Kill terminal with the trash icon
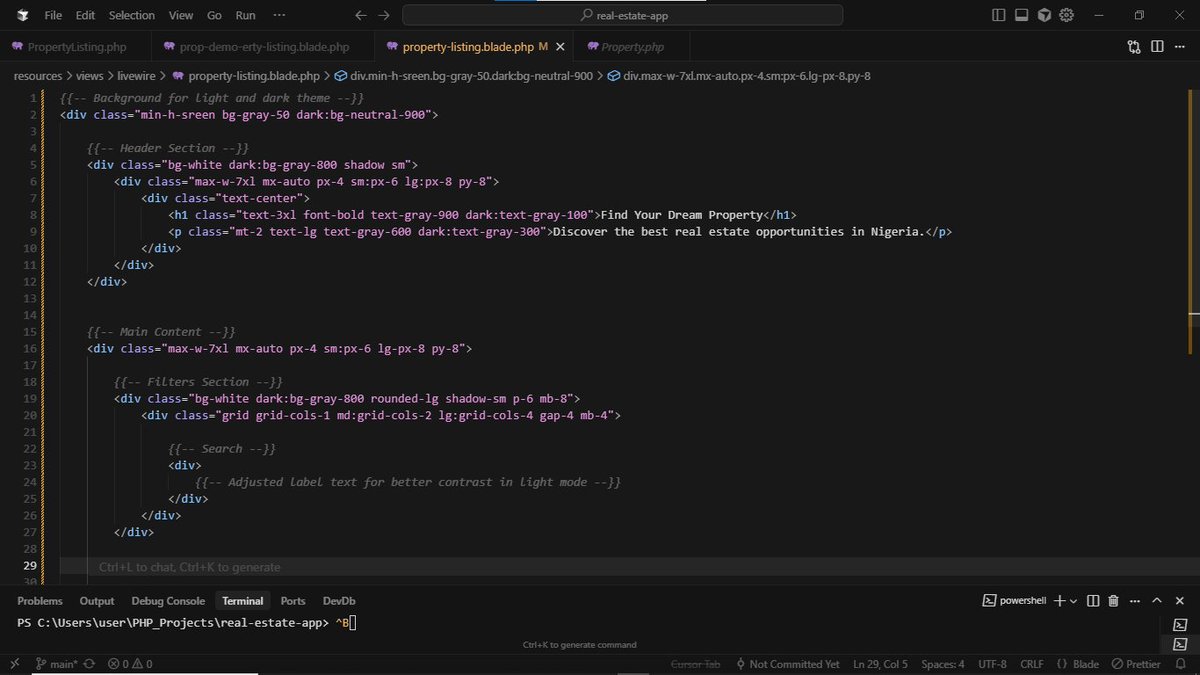The height and width of the screenshot is (675, 1200). point(1113,601)
